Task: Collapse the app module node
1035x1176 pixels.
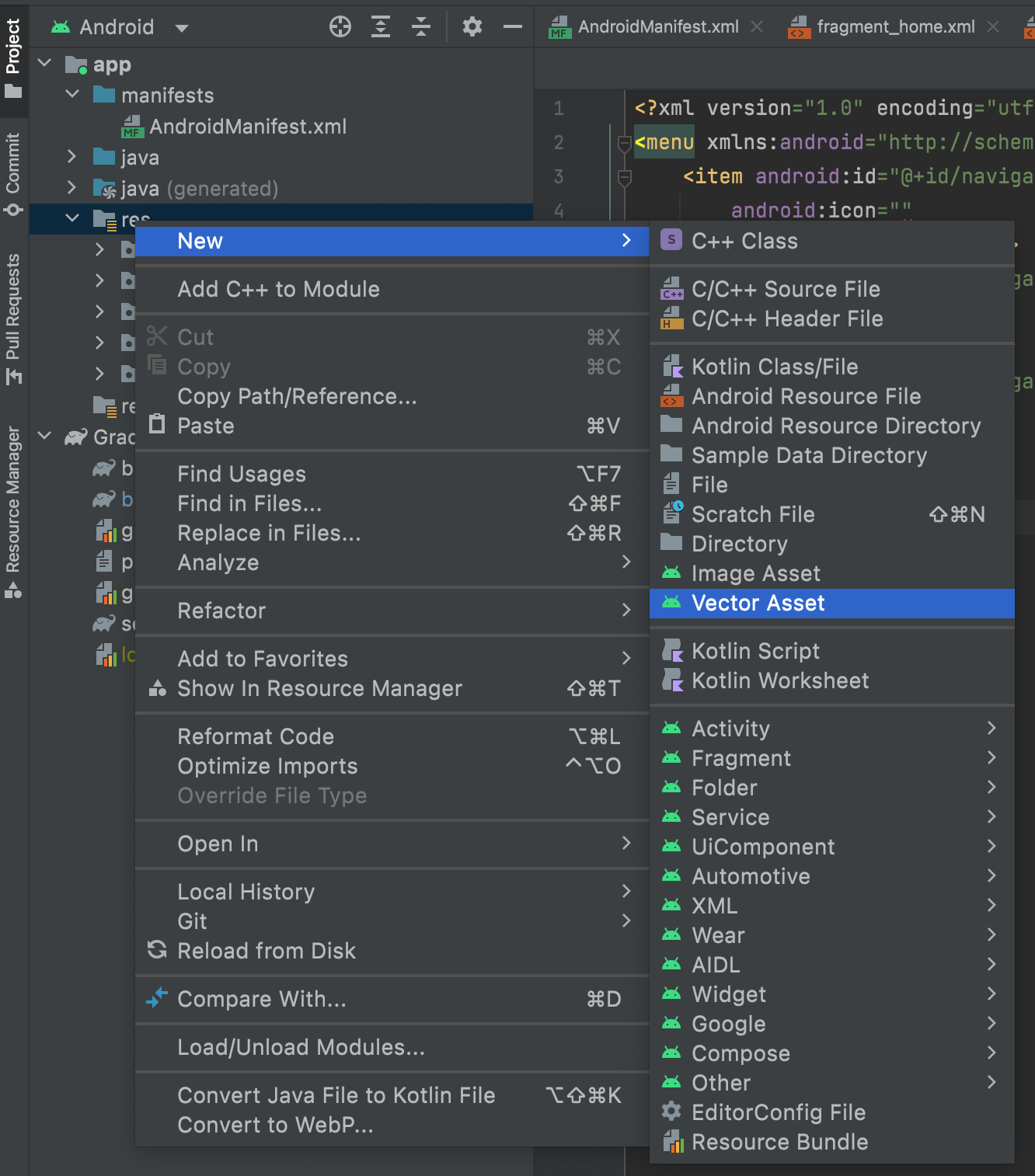Action: pos(44,63)
